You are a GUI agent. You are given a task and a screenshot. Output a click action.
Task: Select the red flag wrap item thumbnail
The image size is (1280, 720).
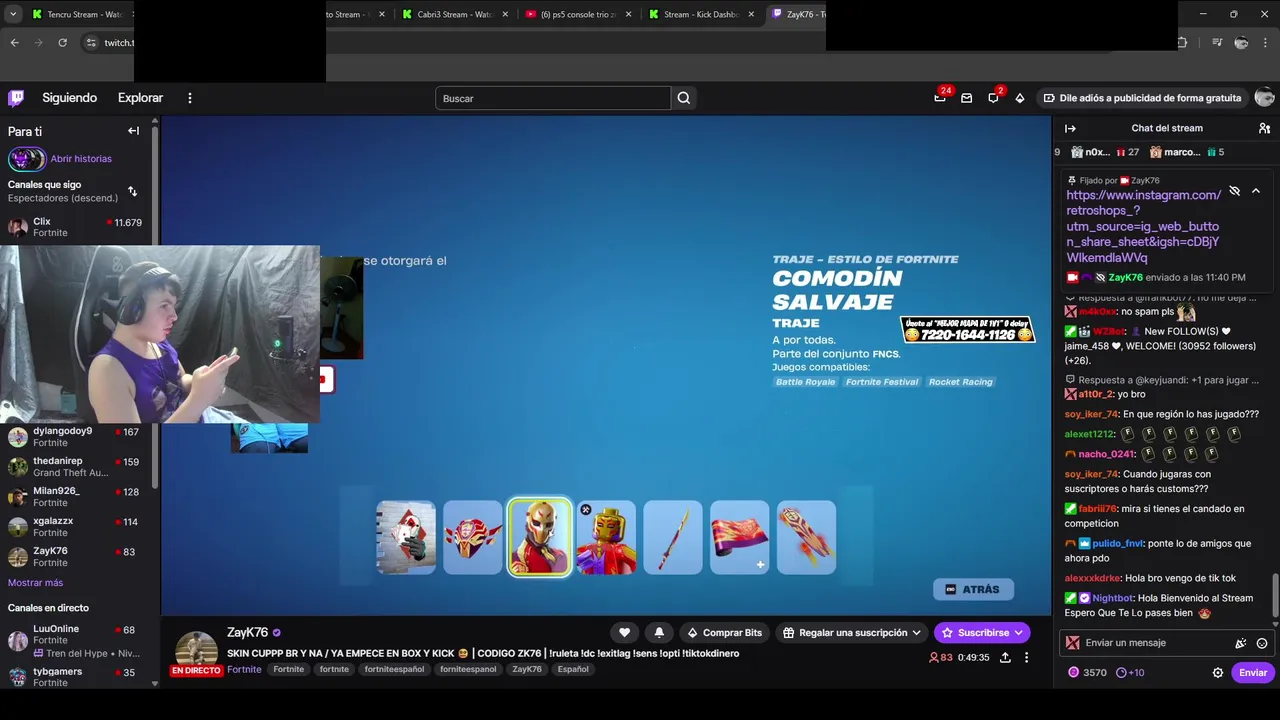[739, 538]
